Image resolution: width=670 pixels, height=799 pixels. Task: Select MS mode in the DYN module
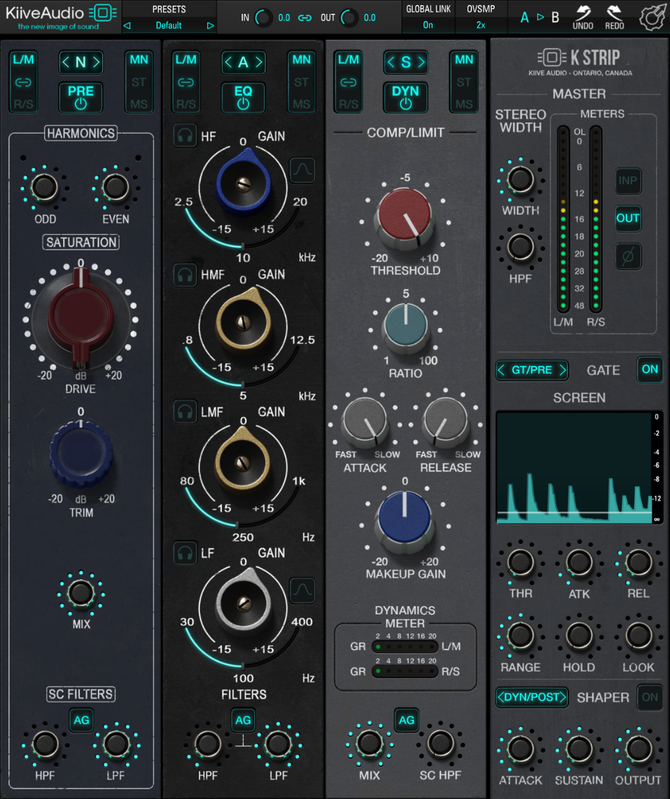click(464, 104)
